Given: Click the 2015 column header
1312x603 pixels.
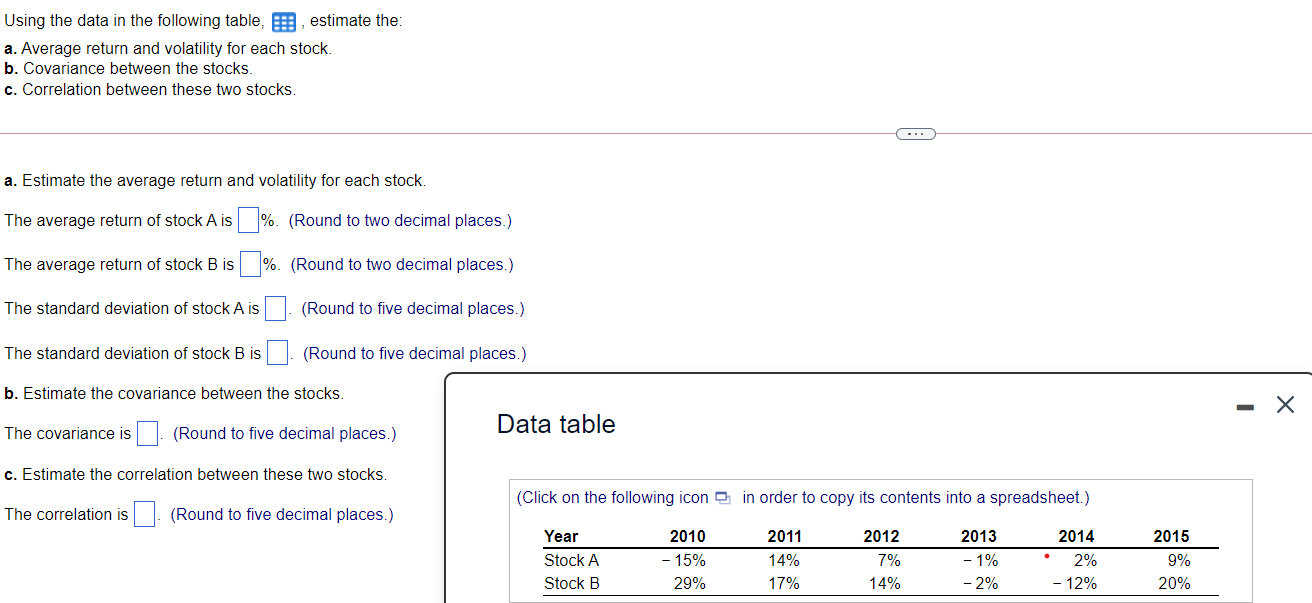Looking at the screenshot, I should click(x=1171, y=536).
